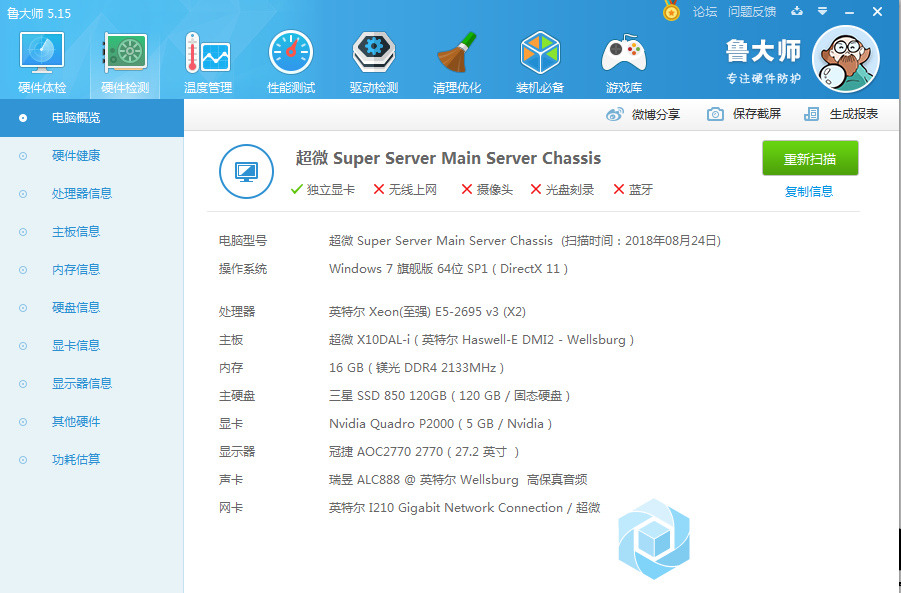901x593 pixels.
Task: Minimize the 鲁大师 window
Action: (x=849, y=12)
